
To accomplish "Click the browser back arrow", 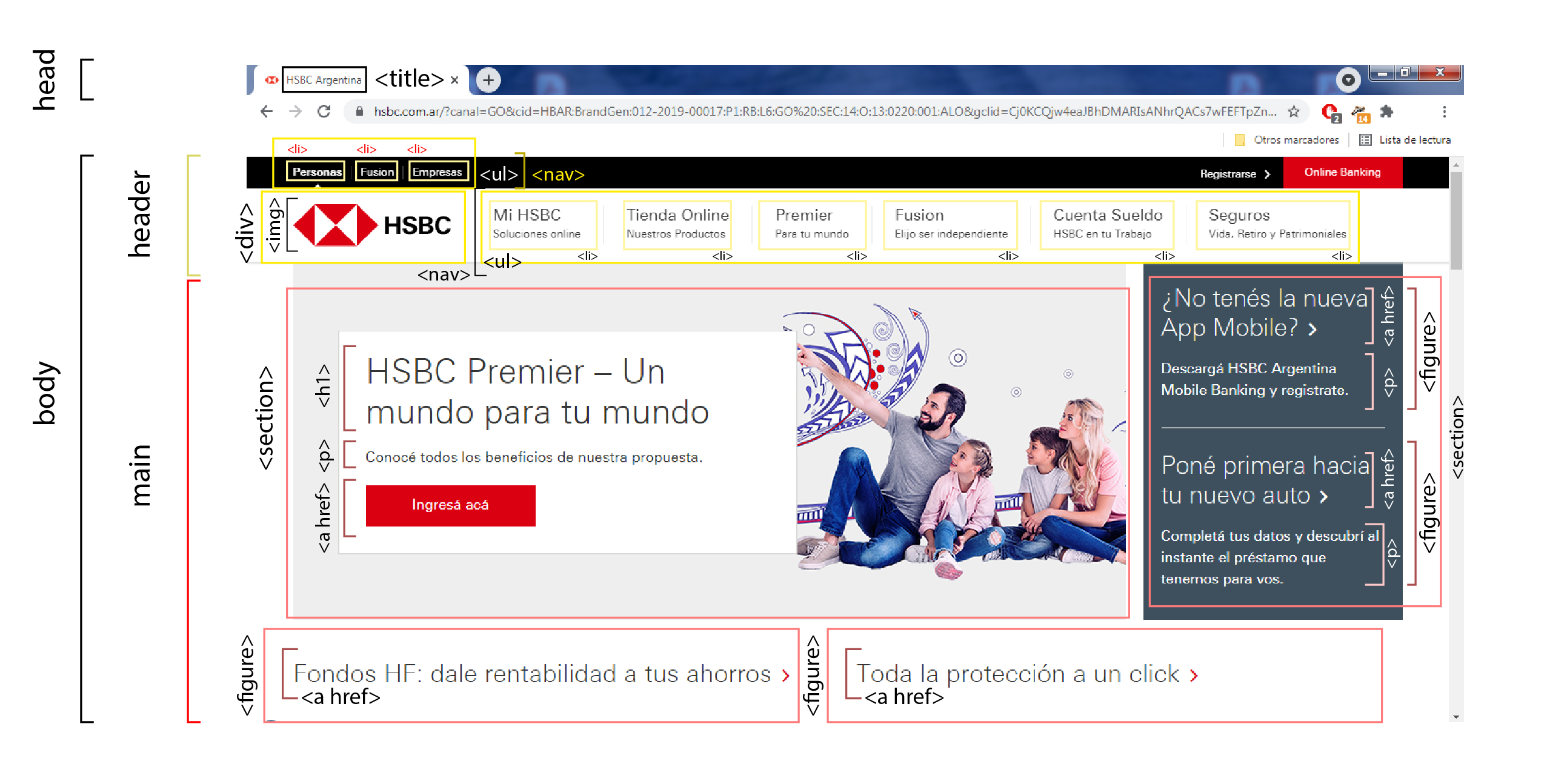I will pos(266,111).
